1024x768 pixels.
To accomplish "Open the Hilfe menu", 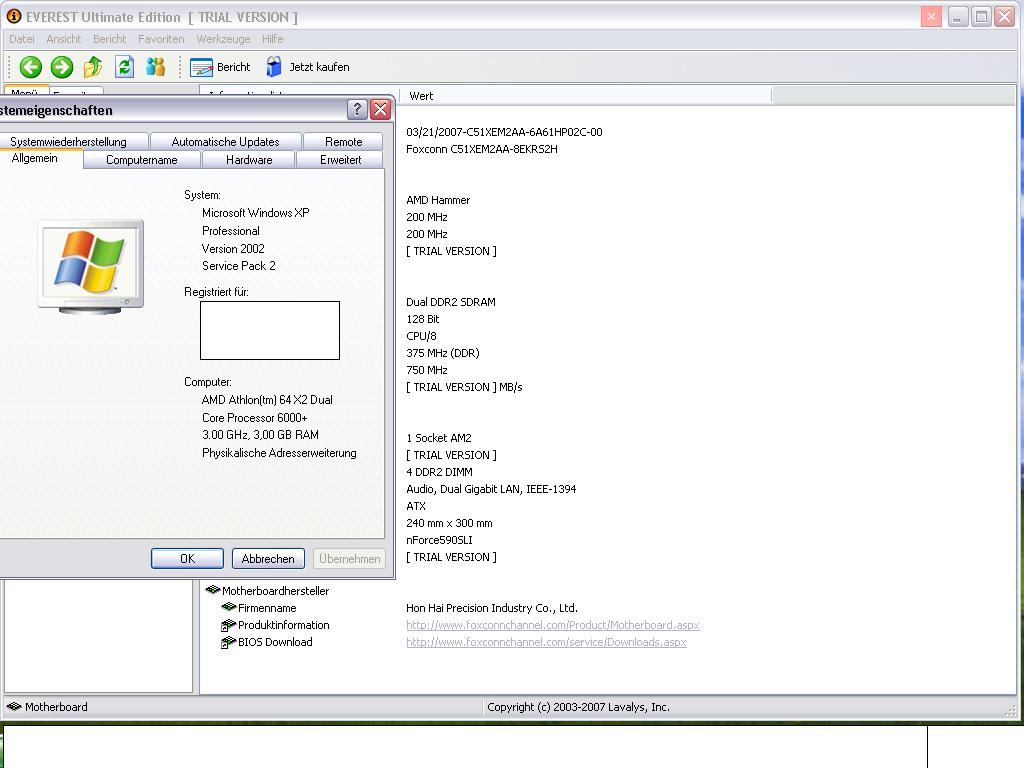I will coord(273,39).
